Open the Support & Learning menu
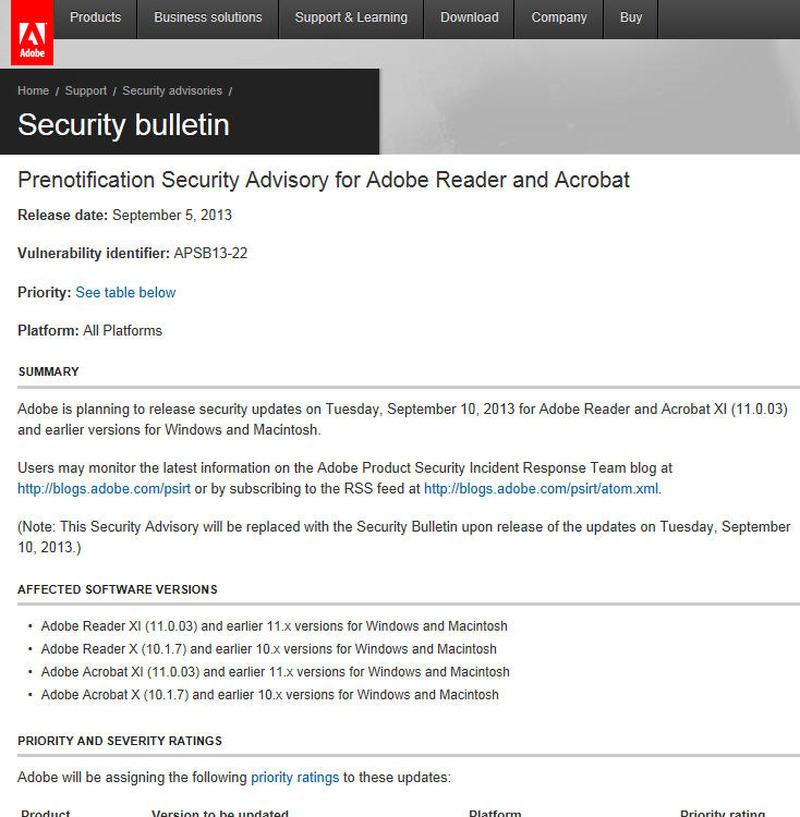Viewport: 800px width, 817px height. tap(351, 18)
